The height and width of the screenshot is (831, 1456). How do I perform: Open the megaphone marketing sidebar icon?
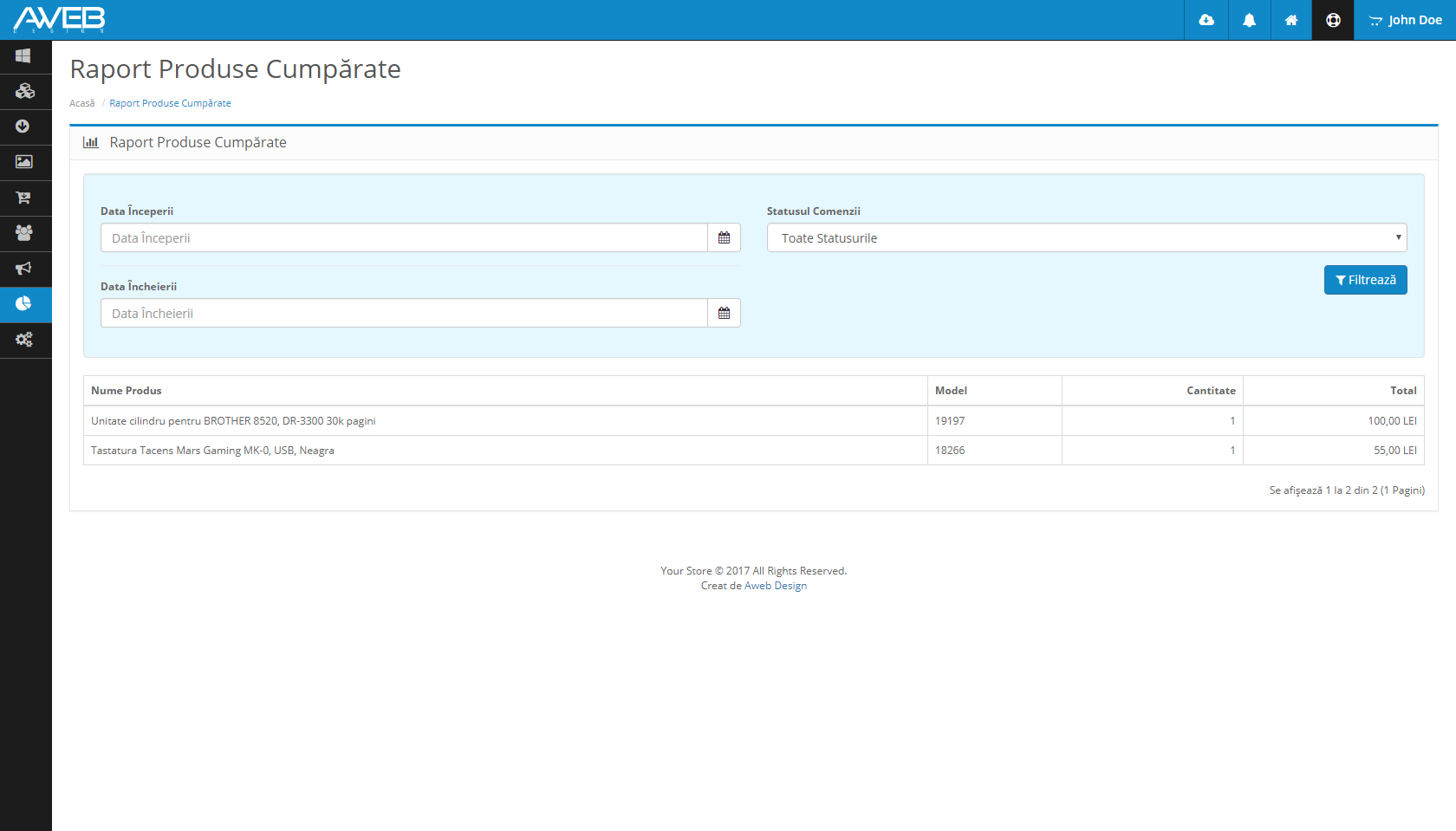point(24,269)
